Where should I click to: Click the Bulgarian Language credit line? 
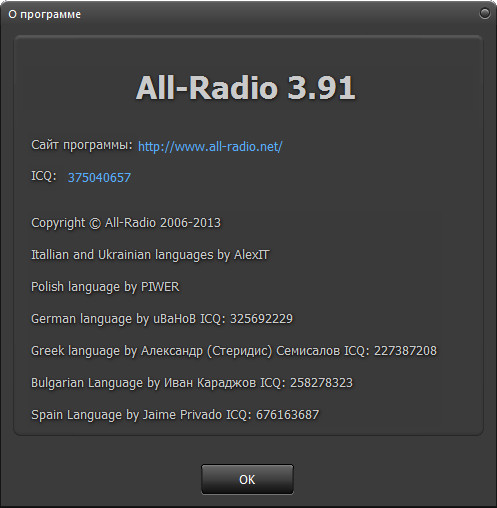coord(192,383)
